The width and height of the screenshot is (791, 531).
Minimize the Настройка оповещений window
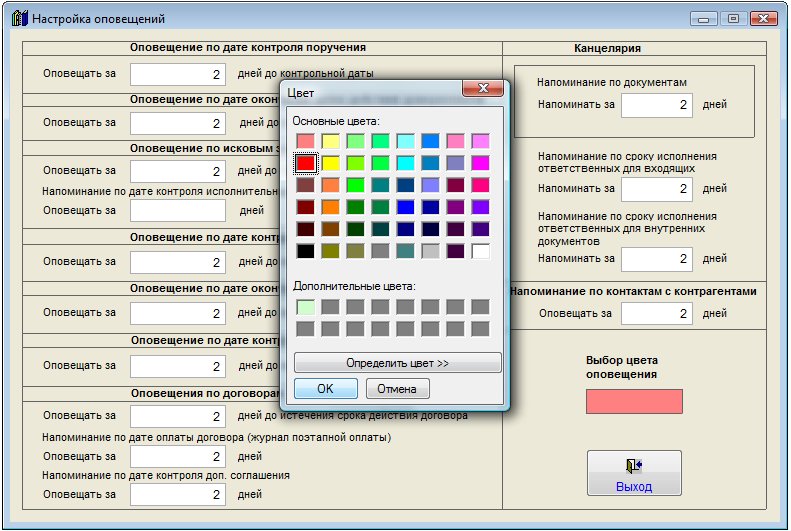(x=704, y=19)
